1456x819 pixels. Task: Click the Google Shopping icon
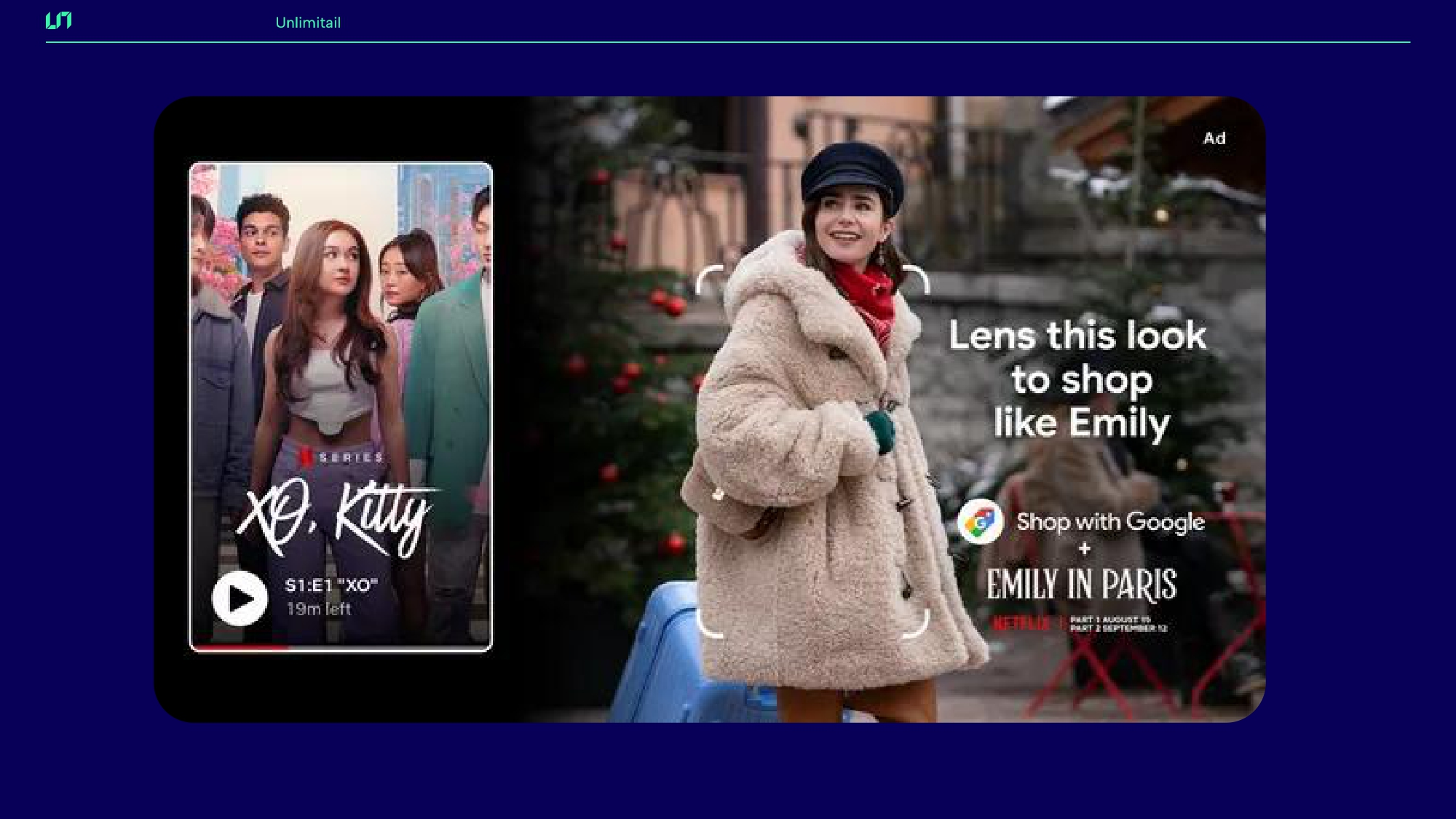click(980, 522)
